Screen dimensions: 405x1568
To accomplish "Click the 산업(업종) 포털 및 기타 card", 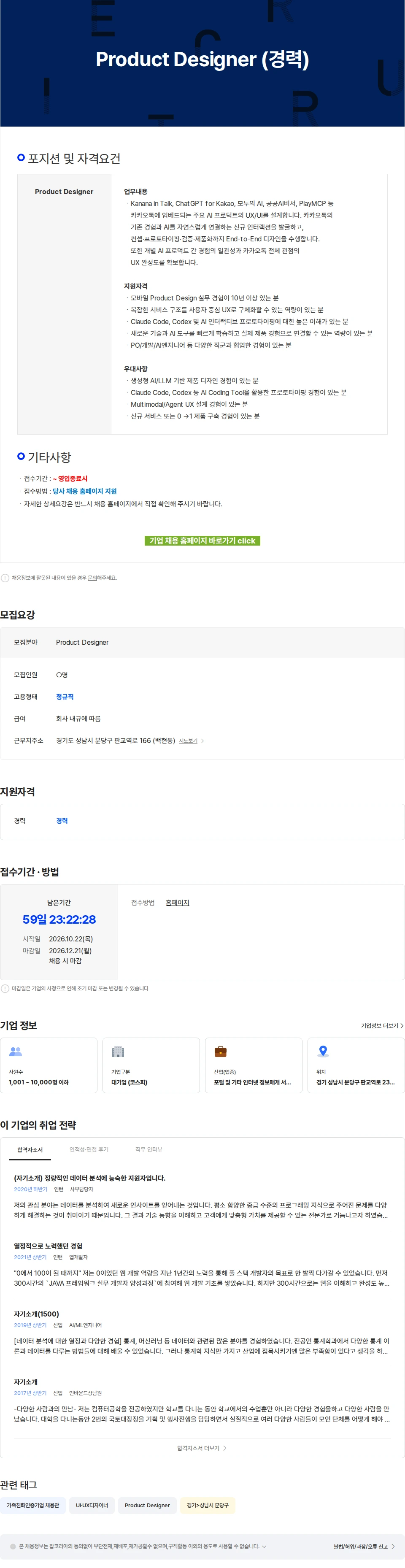I will coord(254,1065).
